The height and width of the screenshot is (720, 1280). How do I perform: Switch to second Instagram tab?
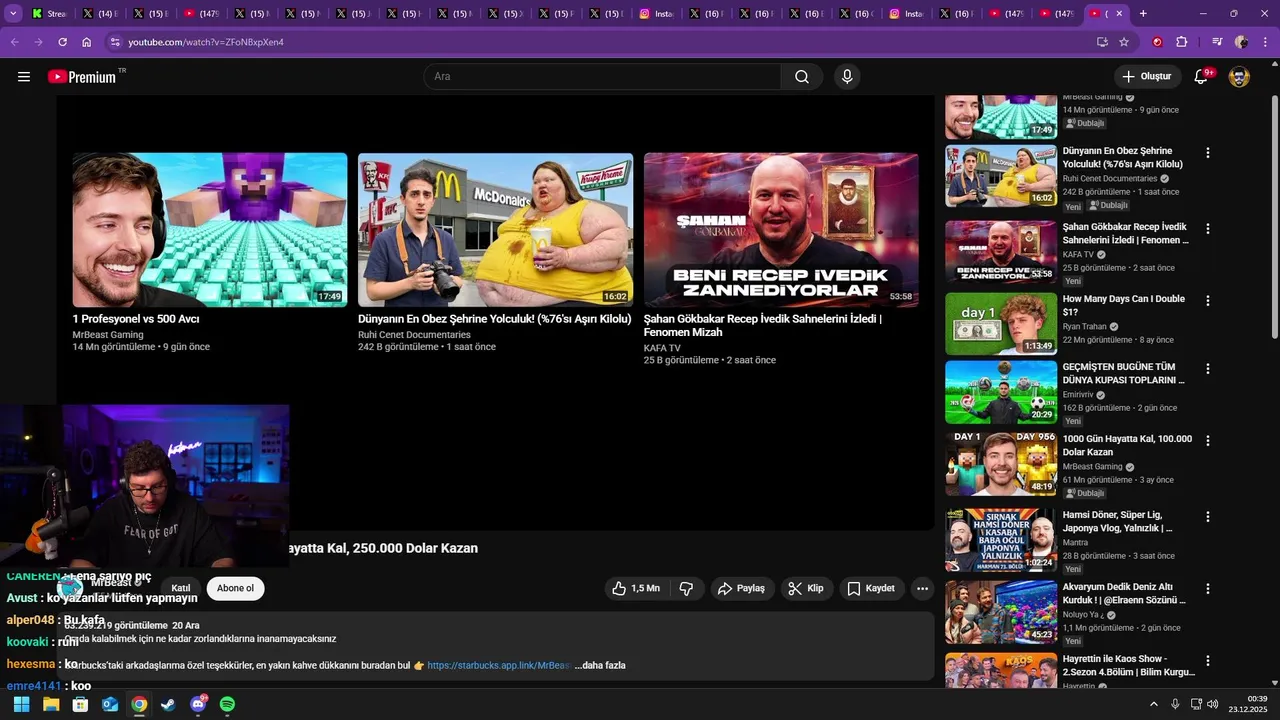tap(907, 14)
